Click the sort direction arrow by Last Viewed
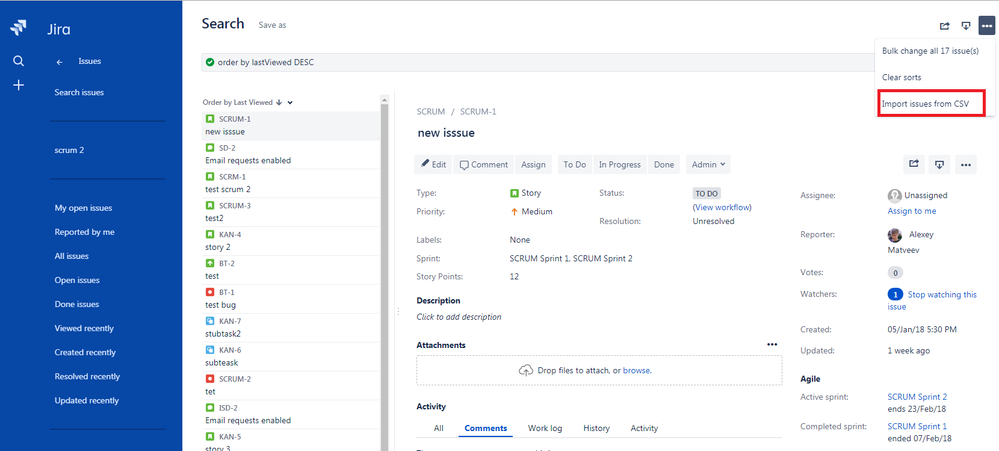The height and width of the screenshot is (451, 999). (279, 102)
